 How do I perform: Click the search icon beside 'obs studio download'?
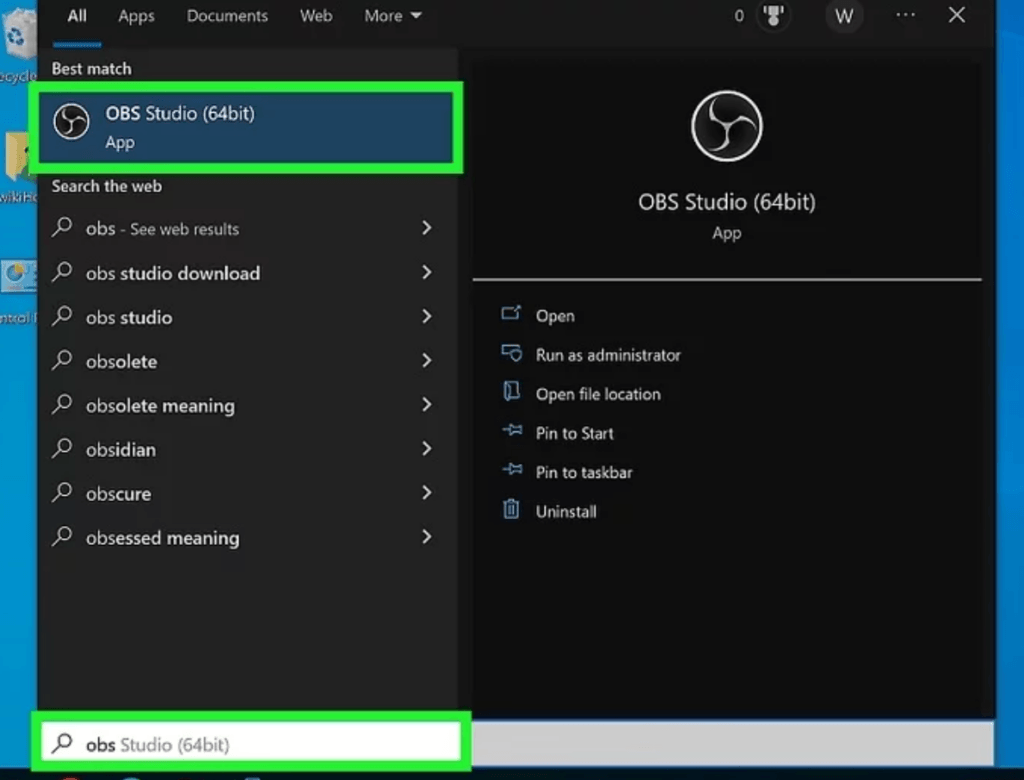click(x=62, y=271)
